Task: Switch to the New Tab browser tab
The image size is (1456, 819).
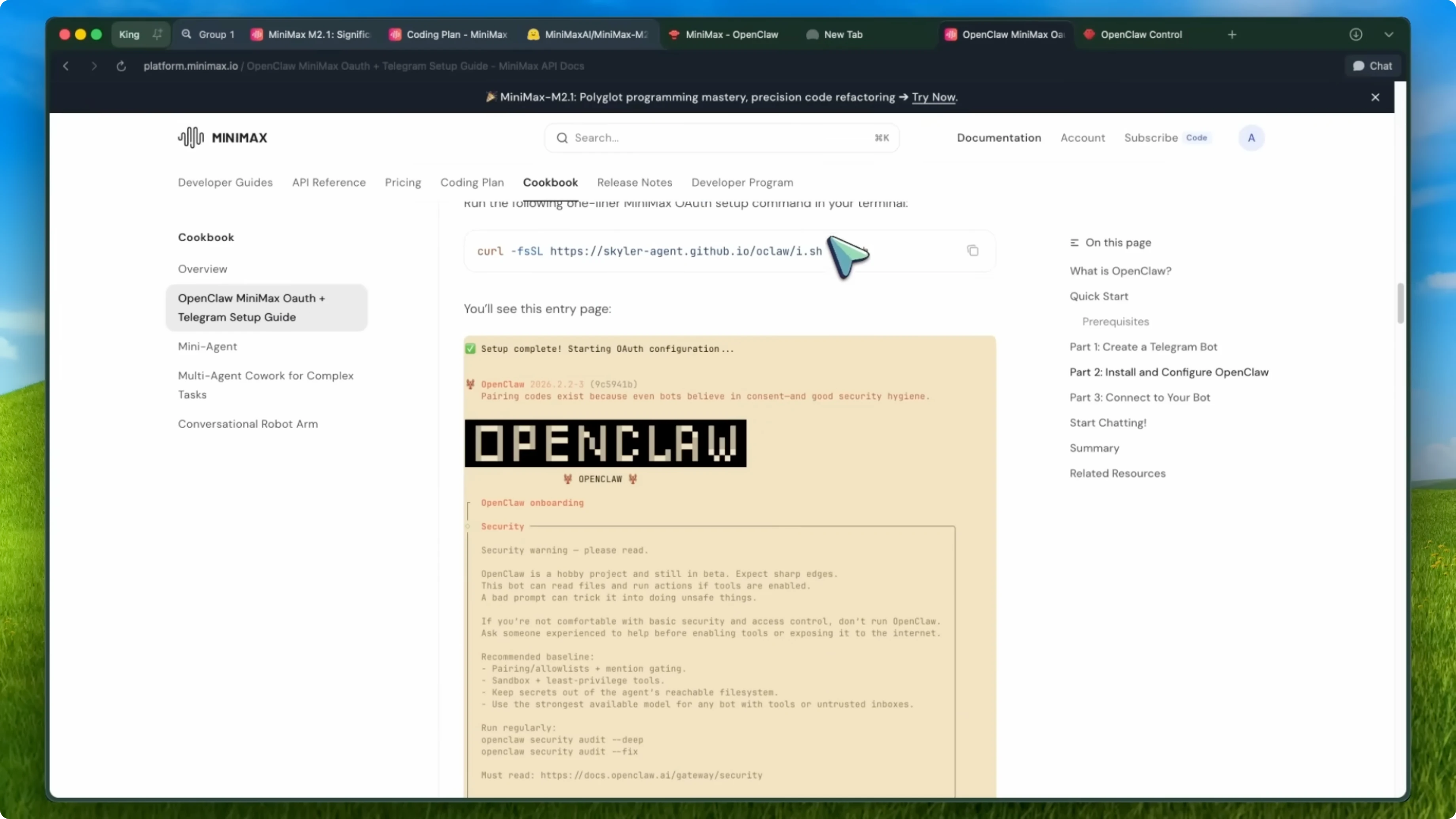Action: pyautogui.click(x=843, y=34)
